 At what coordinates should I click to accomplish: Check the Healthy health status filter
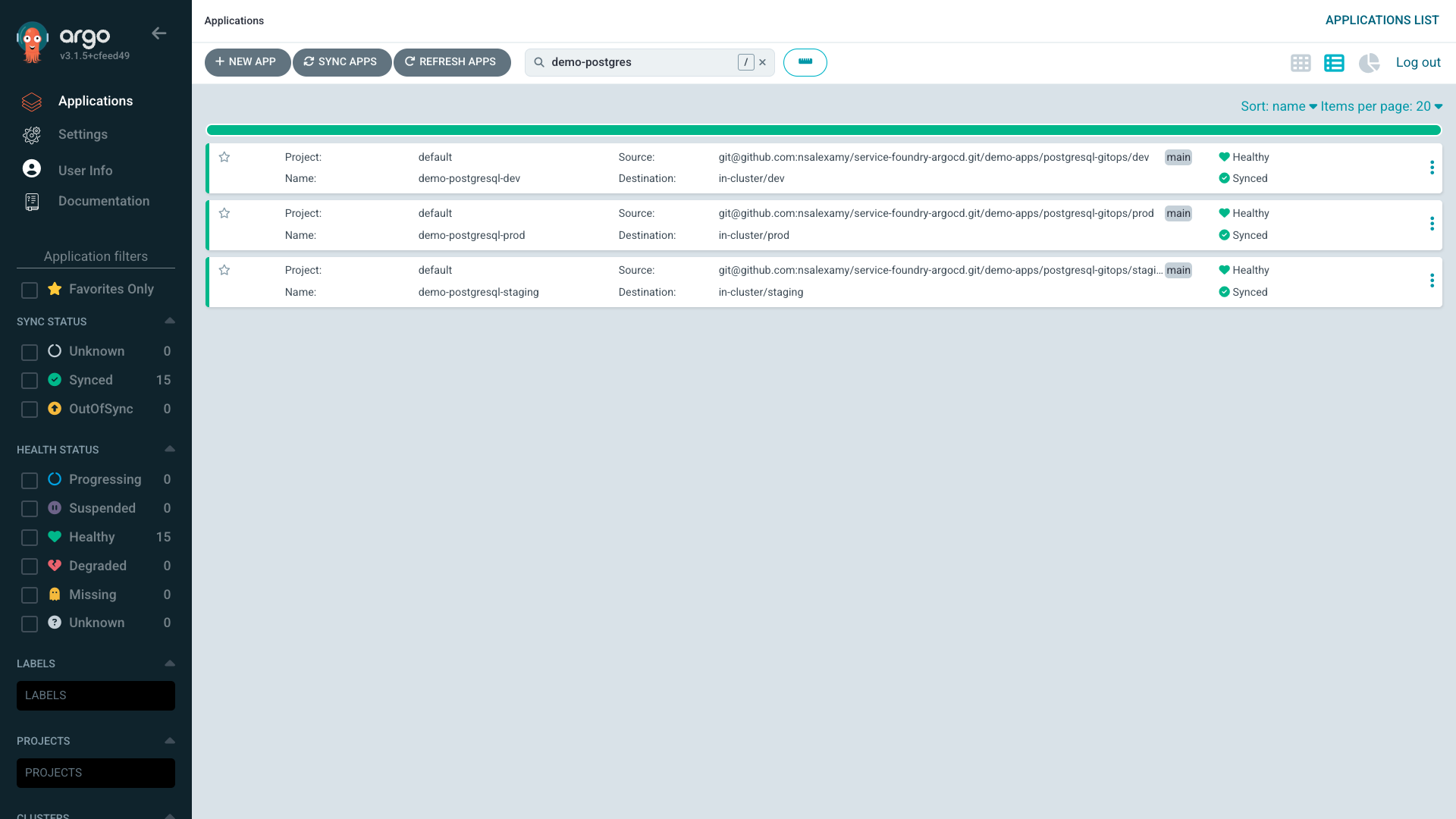(x=30, y=537)
